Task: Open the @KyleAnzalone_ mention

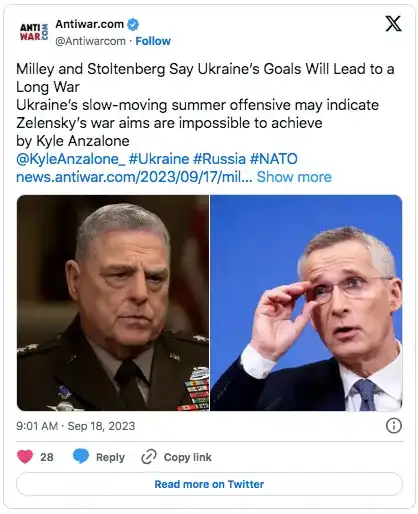Action: pos(71,159)
